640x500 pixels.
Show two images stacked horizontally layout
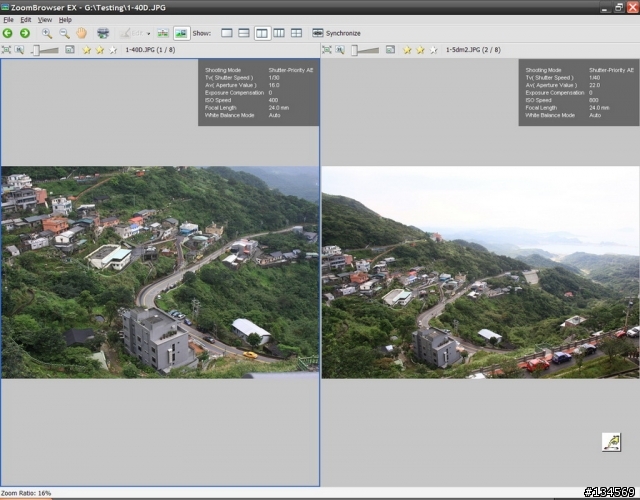pos(244,33)
